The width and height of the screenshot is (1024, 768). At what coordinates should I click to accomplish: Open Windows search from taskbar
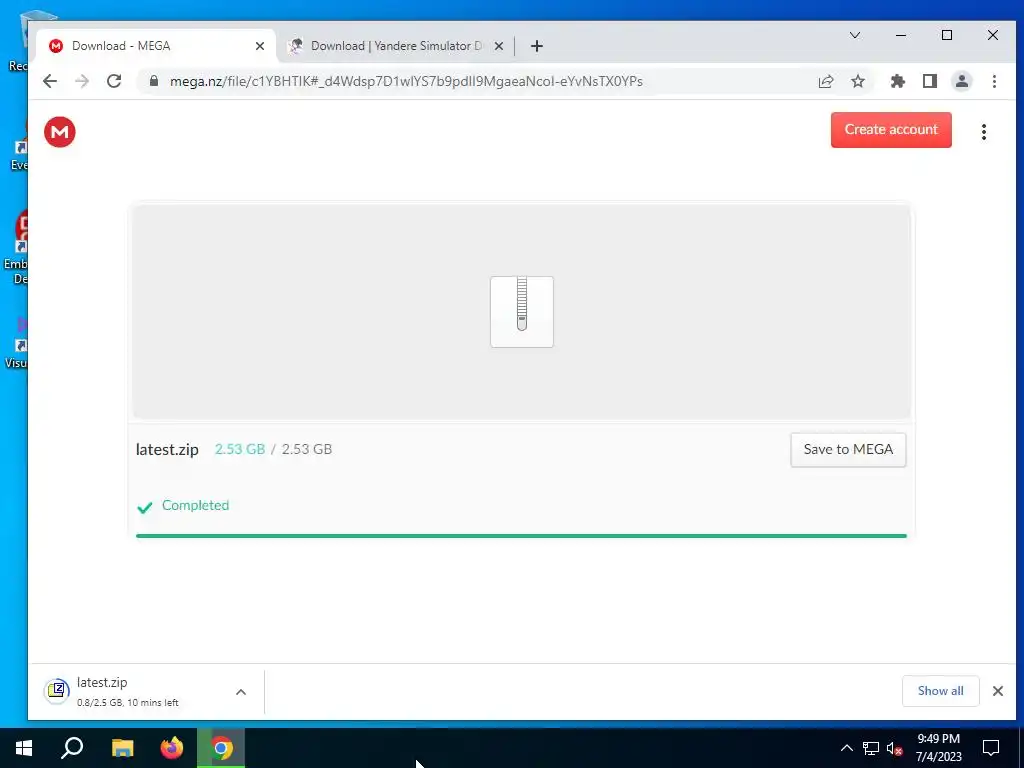point(72,748)
